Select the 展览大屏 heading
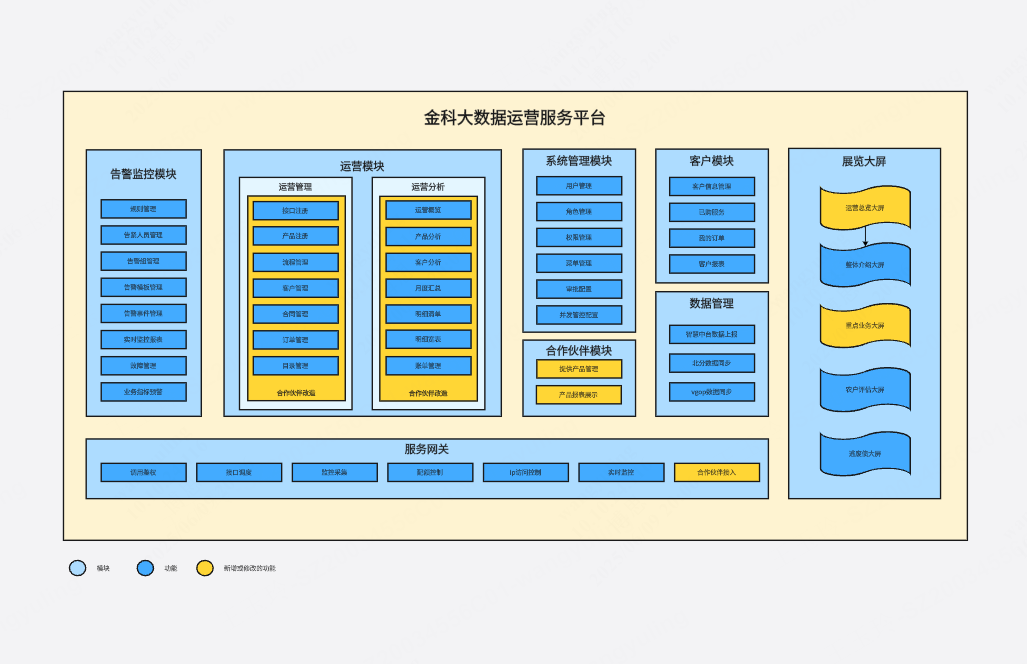Screen dimensions: 1027x664 [864, 161]
